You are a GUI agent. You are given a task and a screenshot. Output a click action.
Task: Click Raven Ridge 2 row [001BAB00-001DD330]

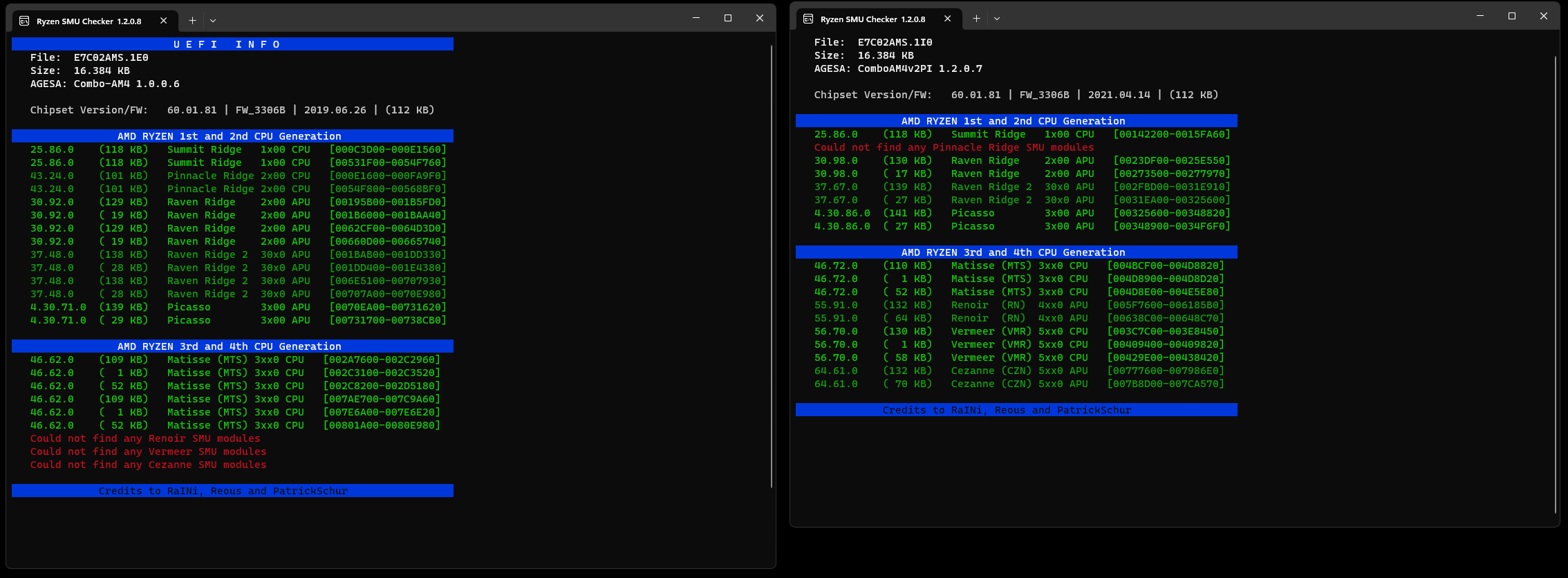click(239, 254)
